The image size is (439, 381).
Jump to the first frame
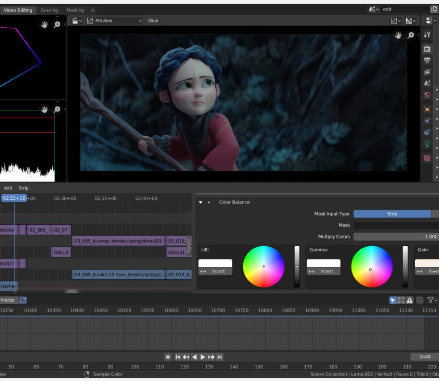point(178,357)
